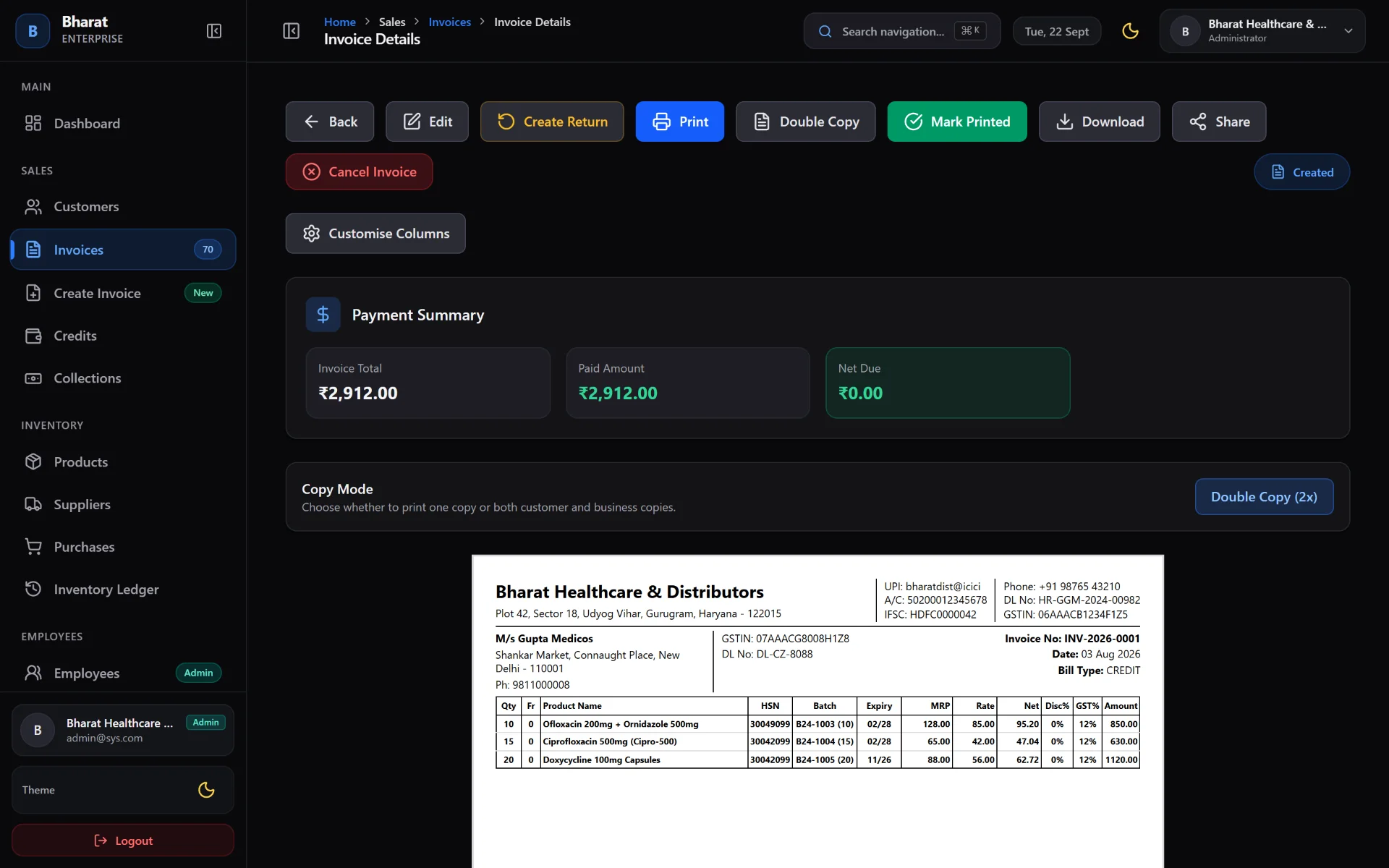This screenshot has width=1389, height=868.
Task: Expand Bharat Healthcare account dropdown
Action: coord(1262,31)
